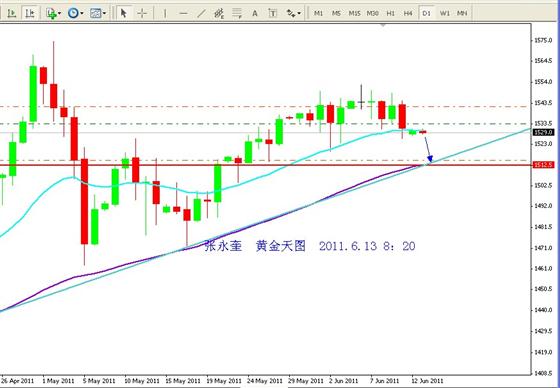Screen dimensions: 560x388
Task: Toggle the chart shift button
Action: pos(30,14)
